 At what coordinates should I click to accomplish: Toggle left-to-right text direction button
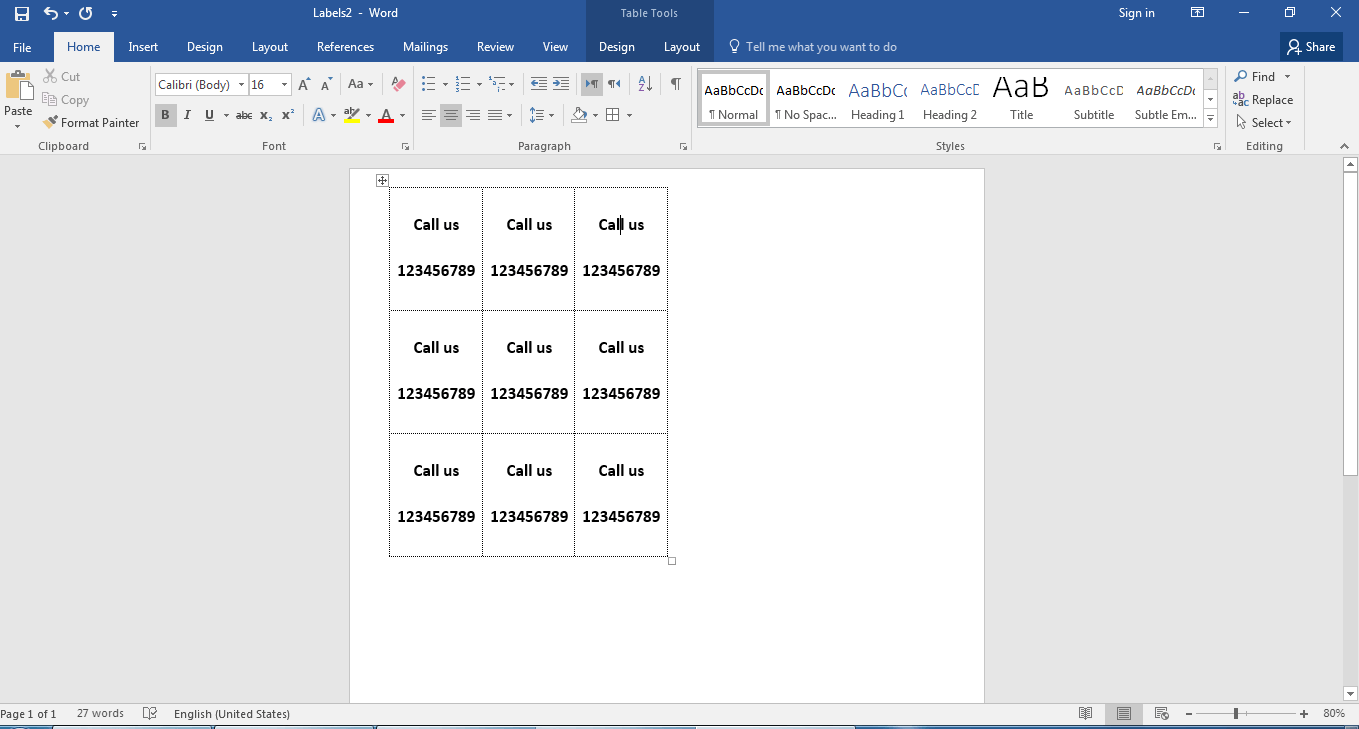(x=592, y=85)
